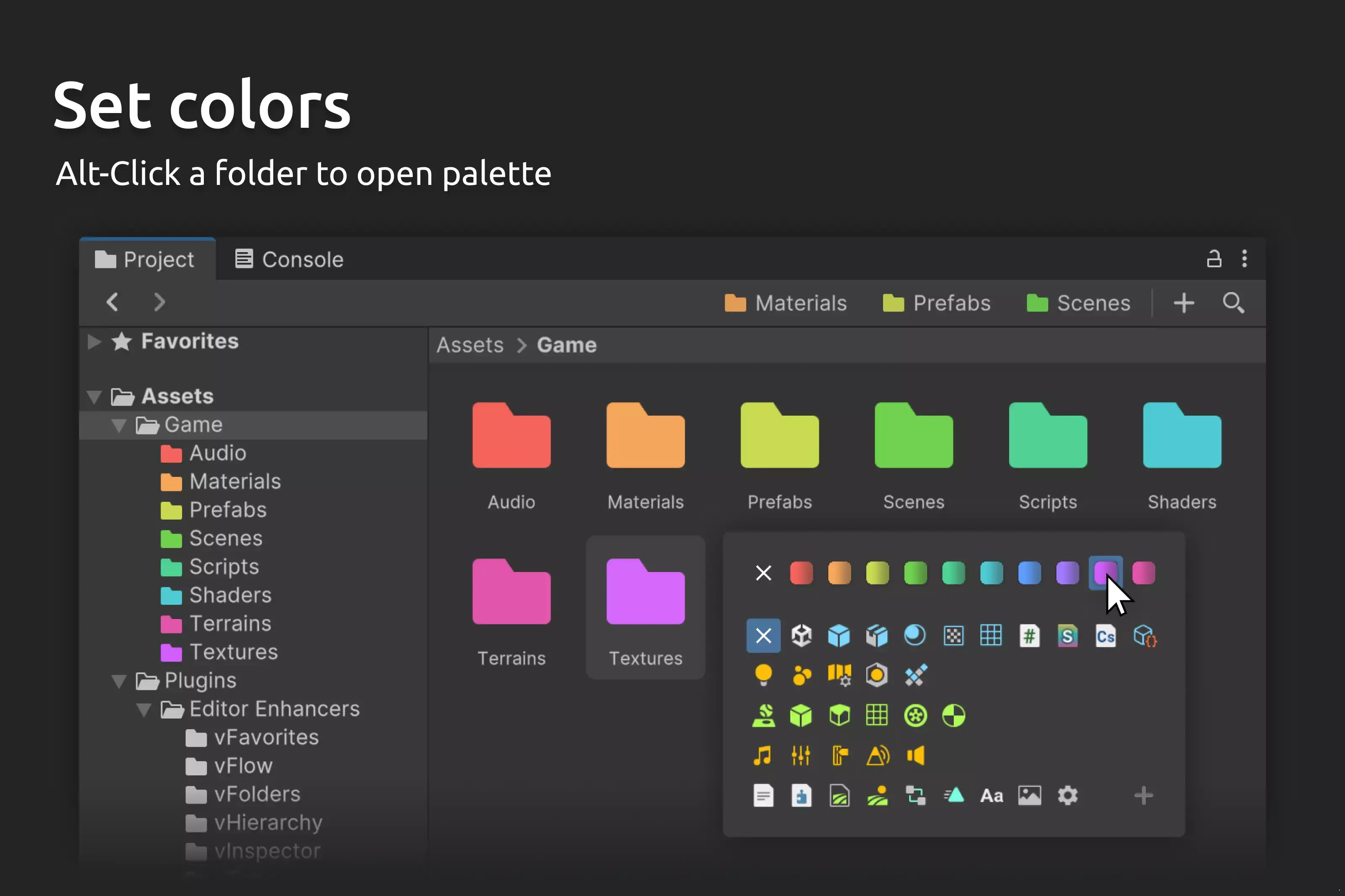Navigate back with the left chevron
This screenshot has height=896, width=1345.
113,302
